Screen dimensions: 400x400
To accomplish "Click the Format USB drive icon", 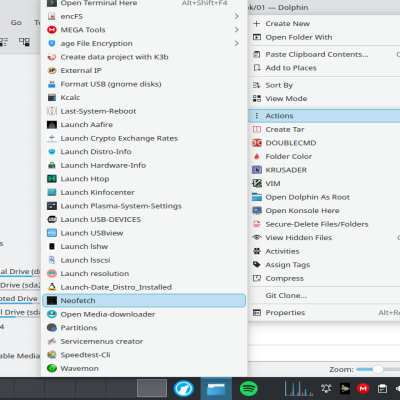I will pyautogui.click(x=52, y=84).
